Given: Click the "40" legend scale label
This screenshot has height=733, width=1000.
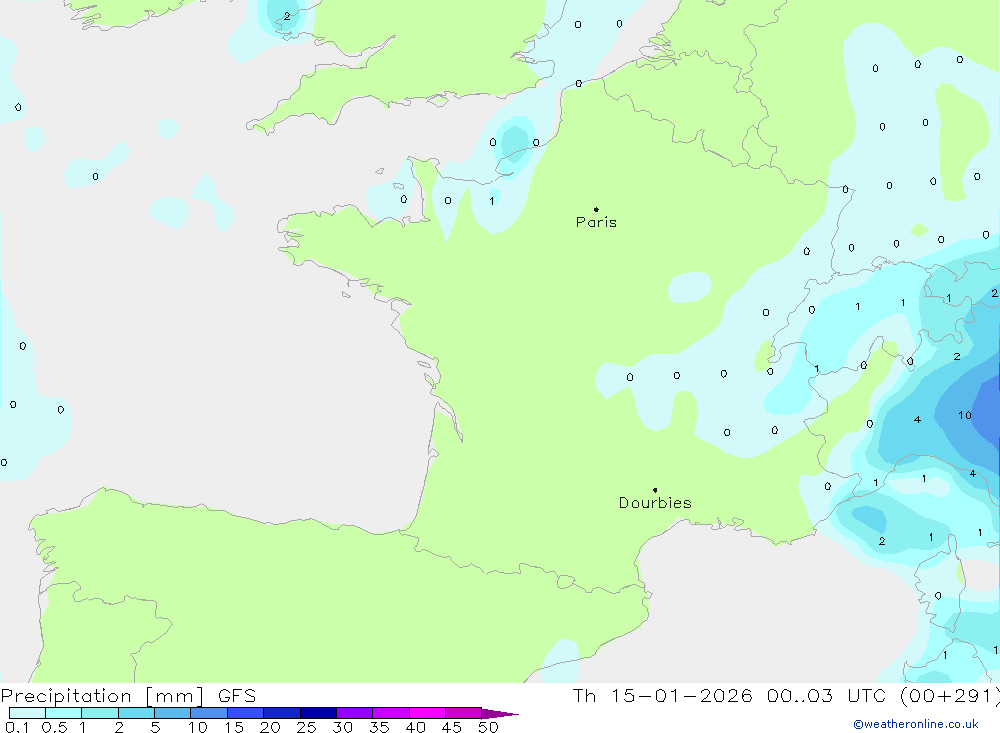Looking at the screenshot, I should 415,727.
